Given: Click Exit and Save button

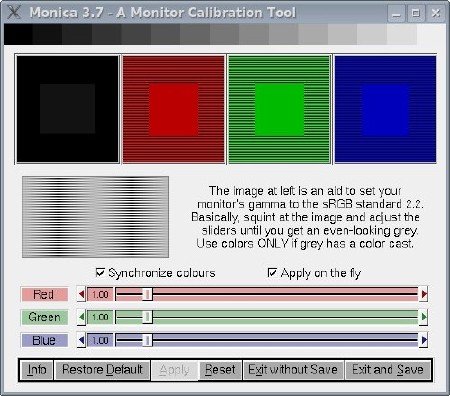Looking at the screenshot, I should tap(388, 370).
